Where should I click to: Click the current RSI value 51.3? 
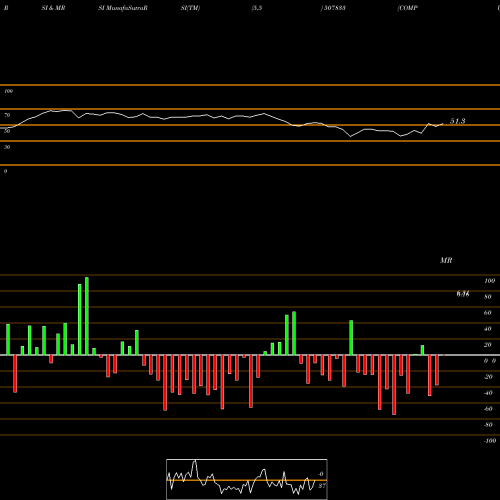click(x=458, y=121)
